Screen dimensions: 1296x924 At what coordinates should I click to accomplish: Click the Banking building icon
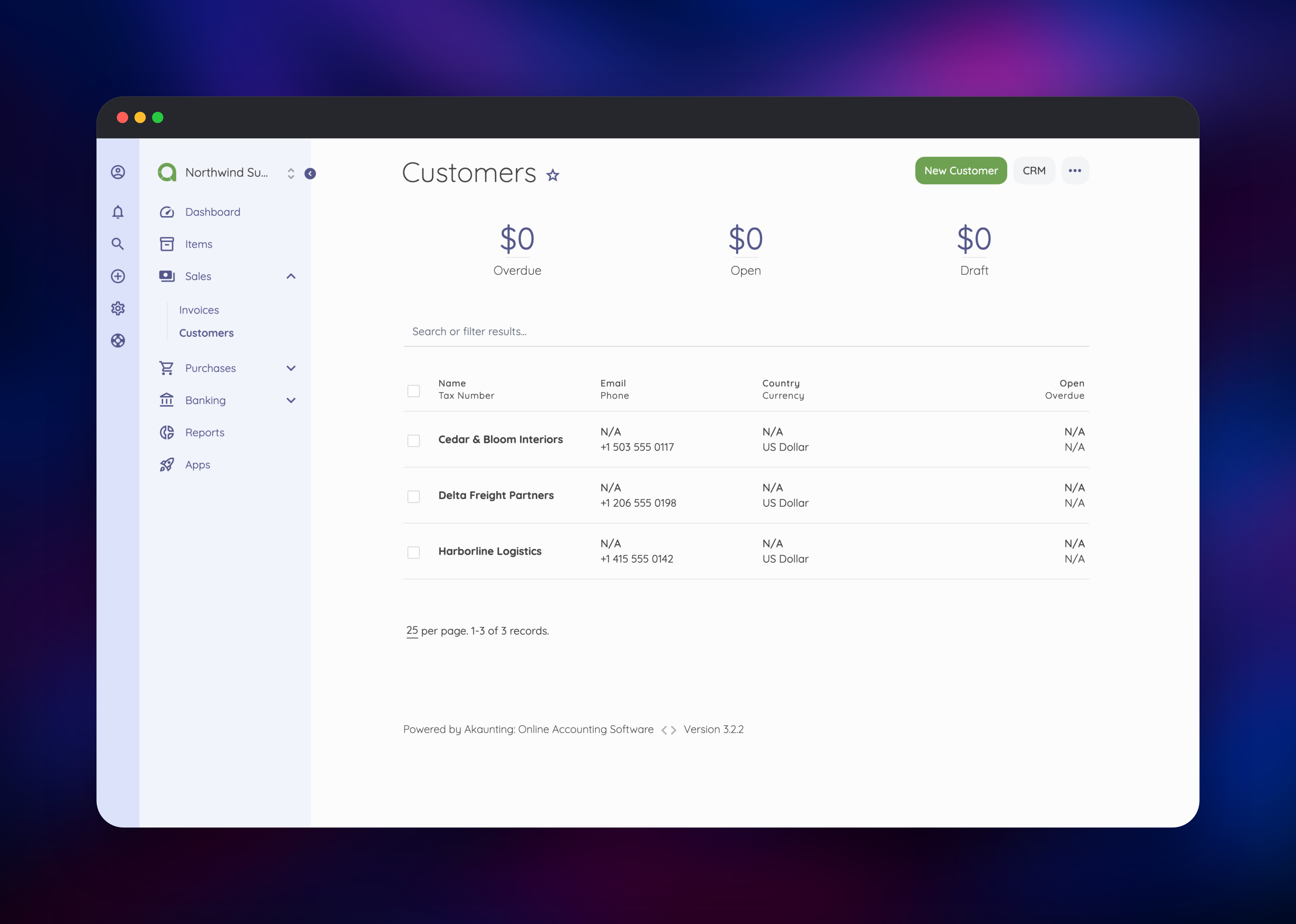point(167,400)
